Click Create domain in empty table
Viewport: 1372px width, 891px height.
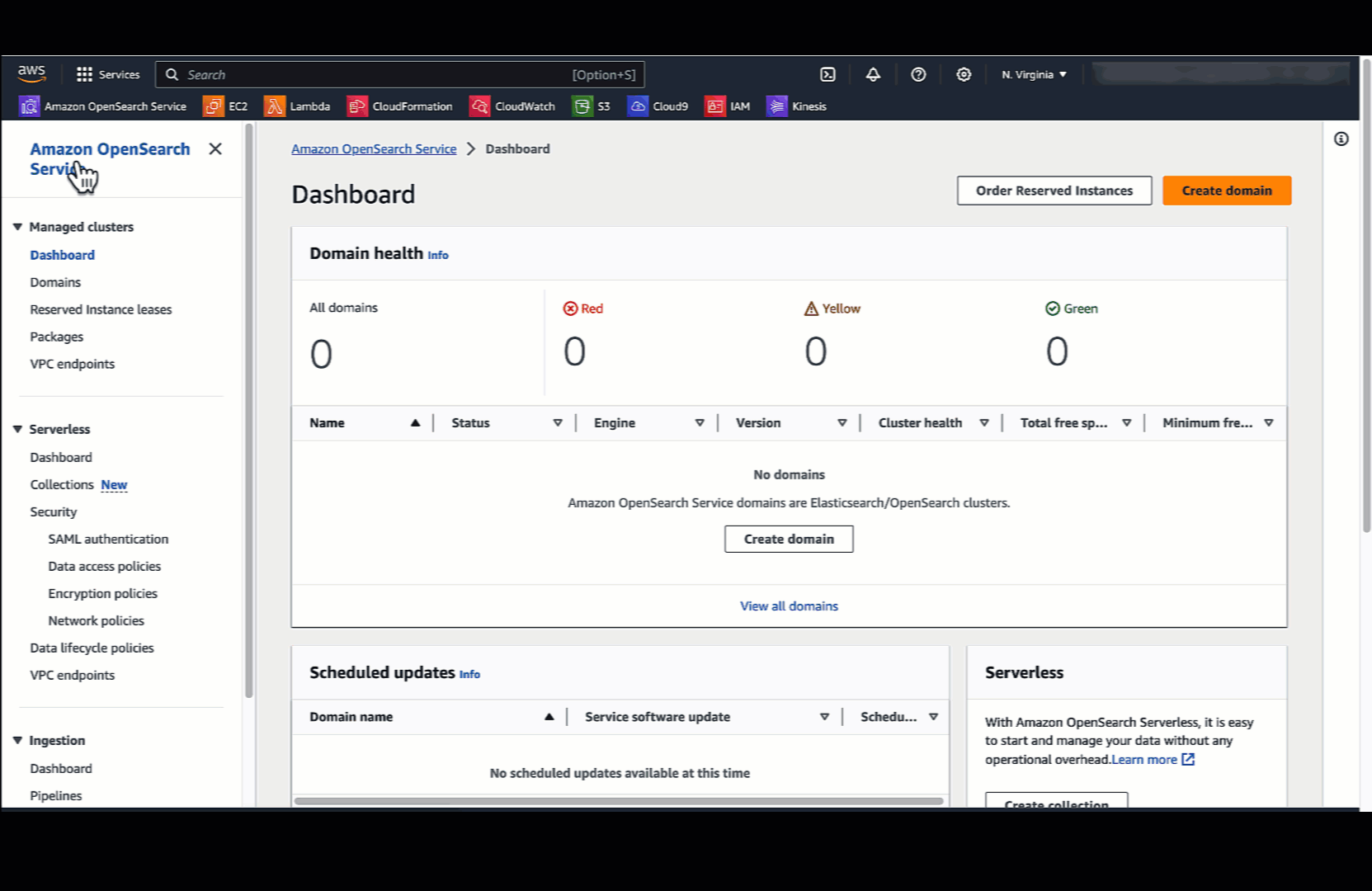click(x=789, y=539)
